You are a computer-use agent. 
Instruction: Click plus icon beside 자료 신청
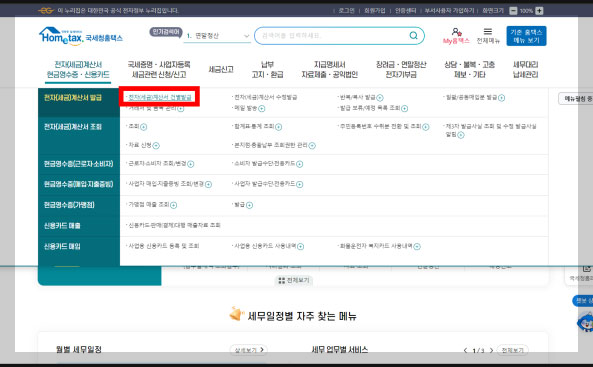pos(156,146)
